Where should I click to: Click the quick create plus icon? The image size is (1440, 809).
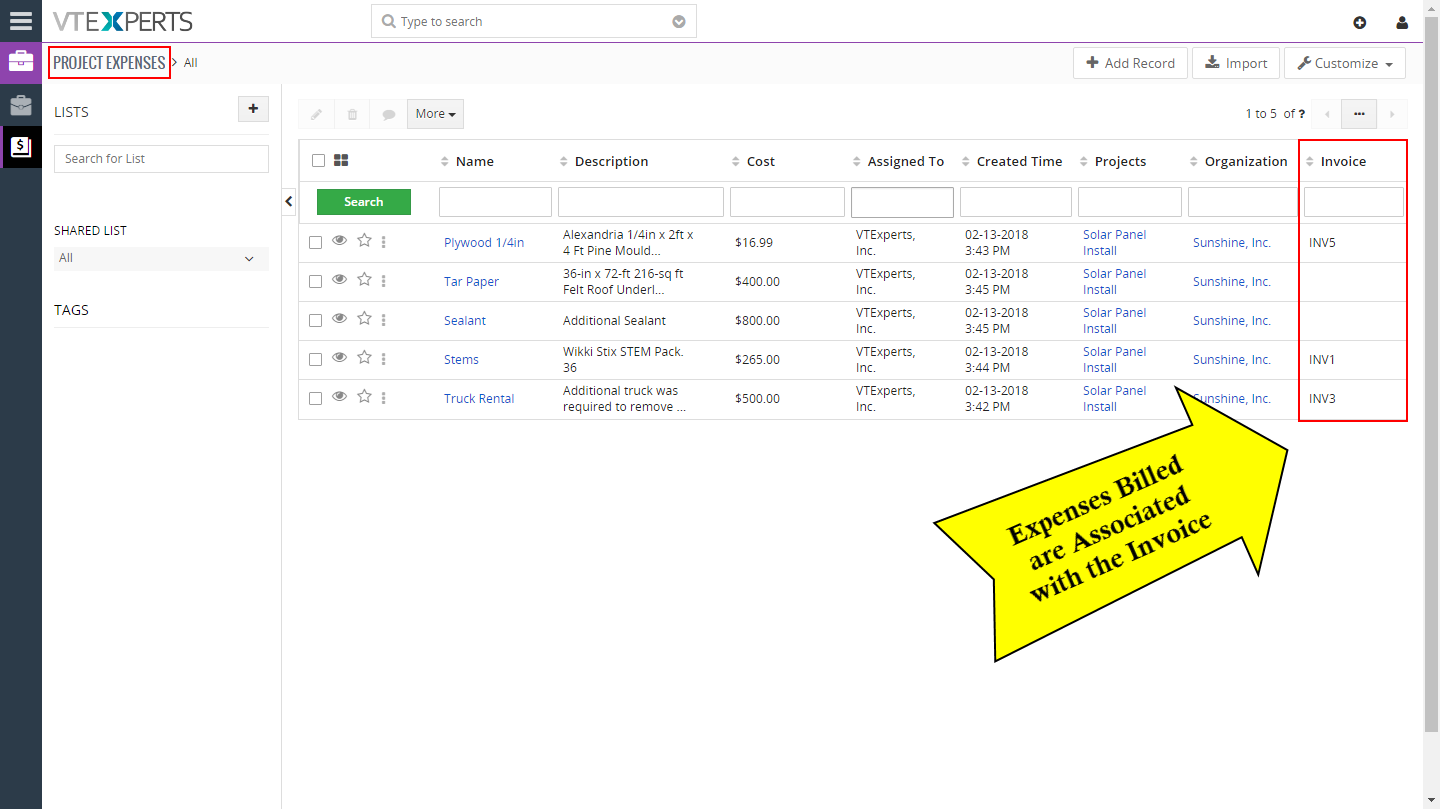(1360, 22)
